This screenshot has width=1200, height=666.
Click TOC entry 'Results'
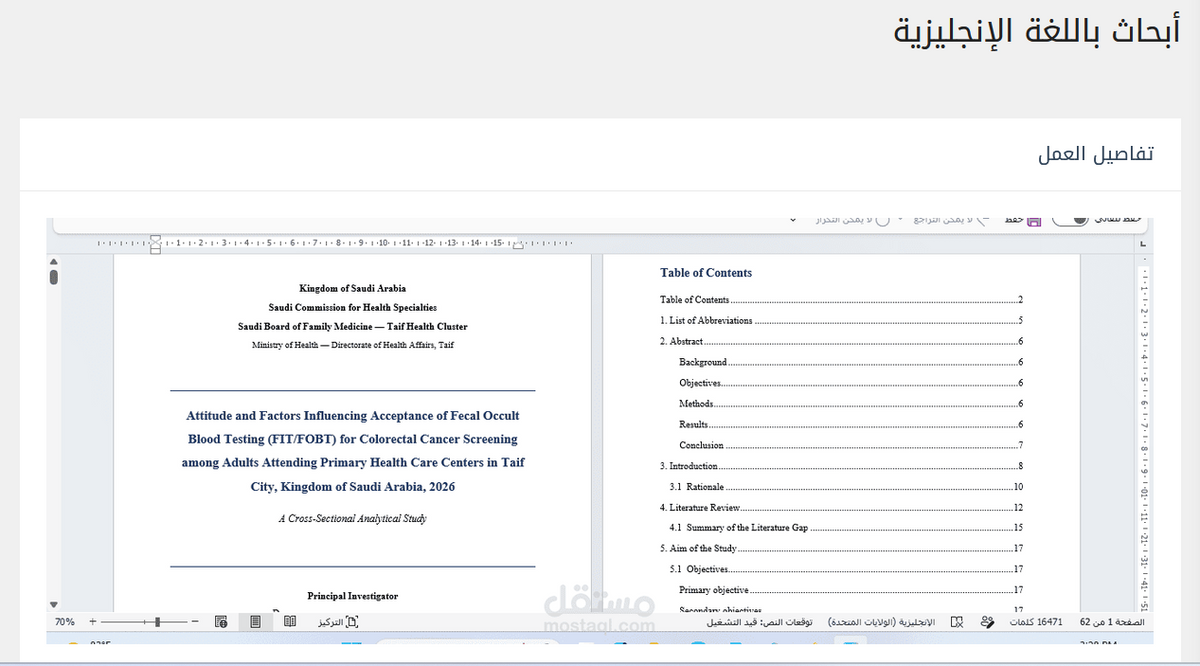coord(693,424)
